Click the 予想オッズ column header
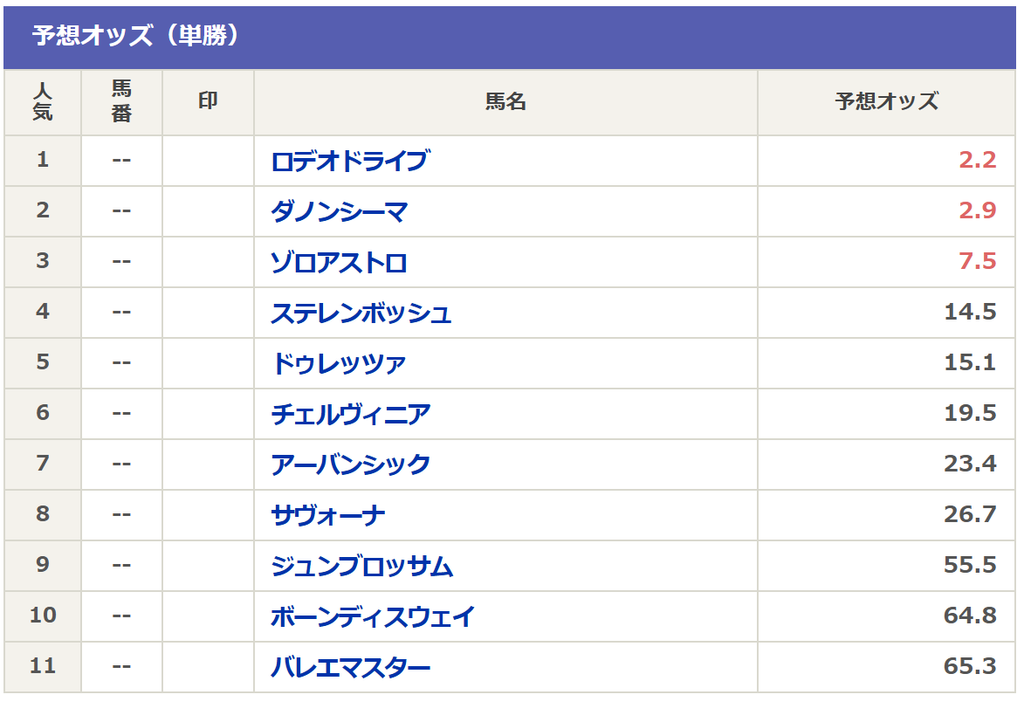Screen dimensions: 1024x702 [x=886, y=102]
